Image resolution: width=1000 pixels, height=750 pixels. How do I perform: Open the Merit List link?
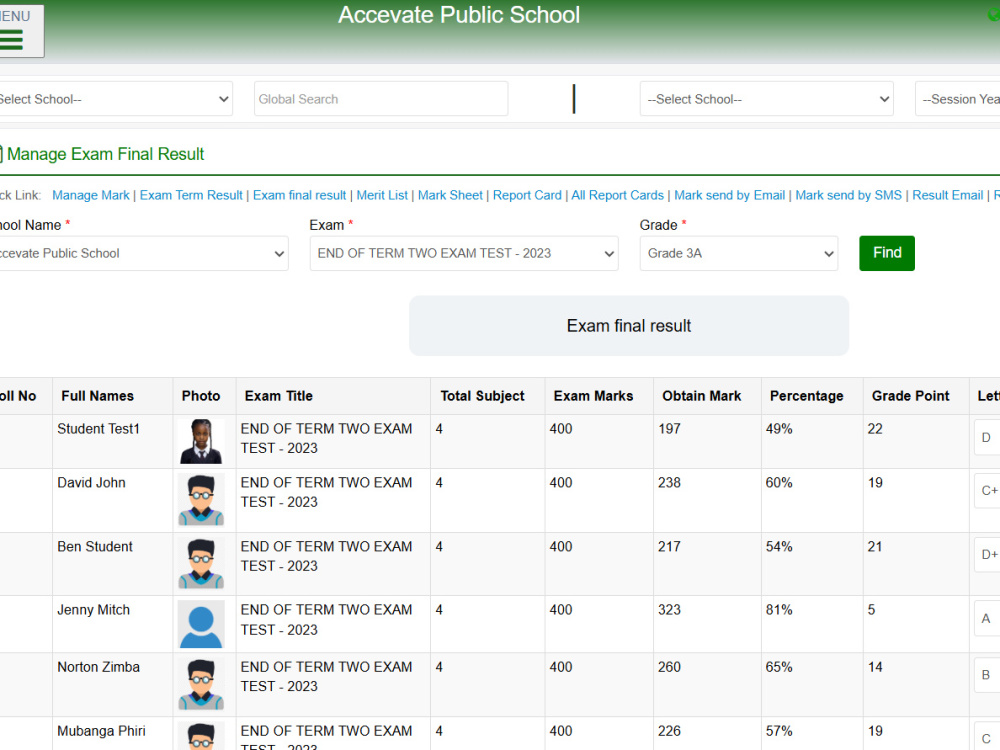click(382, 195)
